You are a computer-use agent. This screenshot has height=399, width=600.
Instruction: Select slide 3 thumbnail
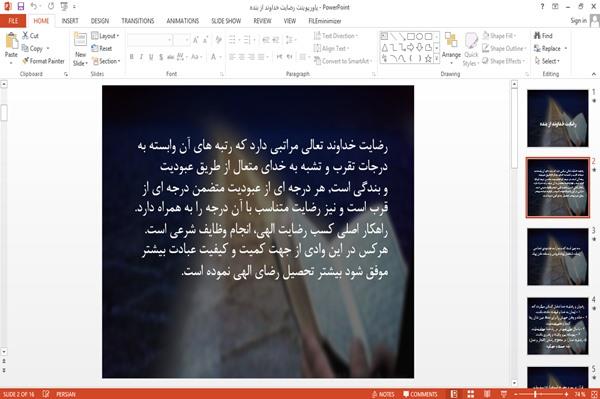(x=558, y=257)
